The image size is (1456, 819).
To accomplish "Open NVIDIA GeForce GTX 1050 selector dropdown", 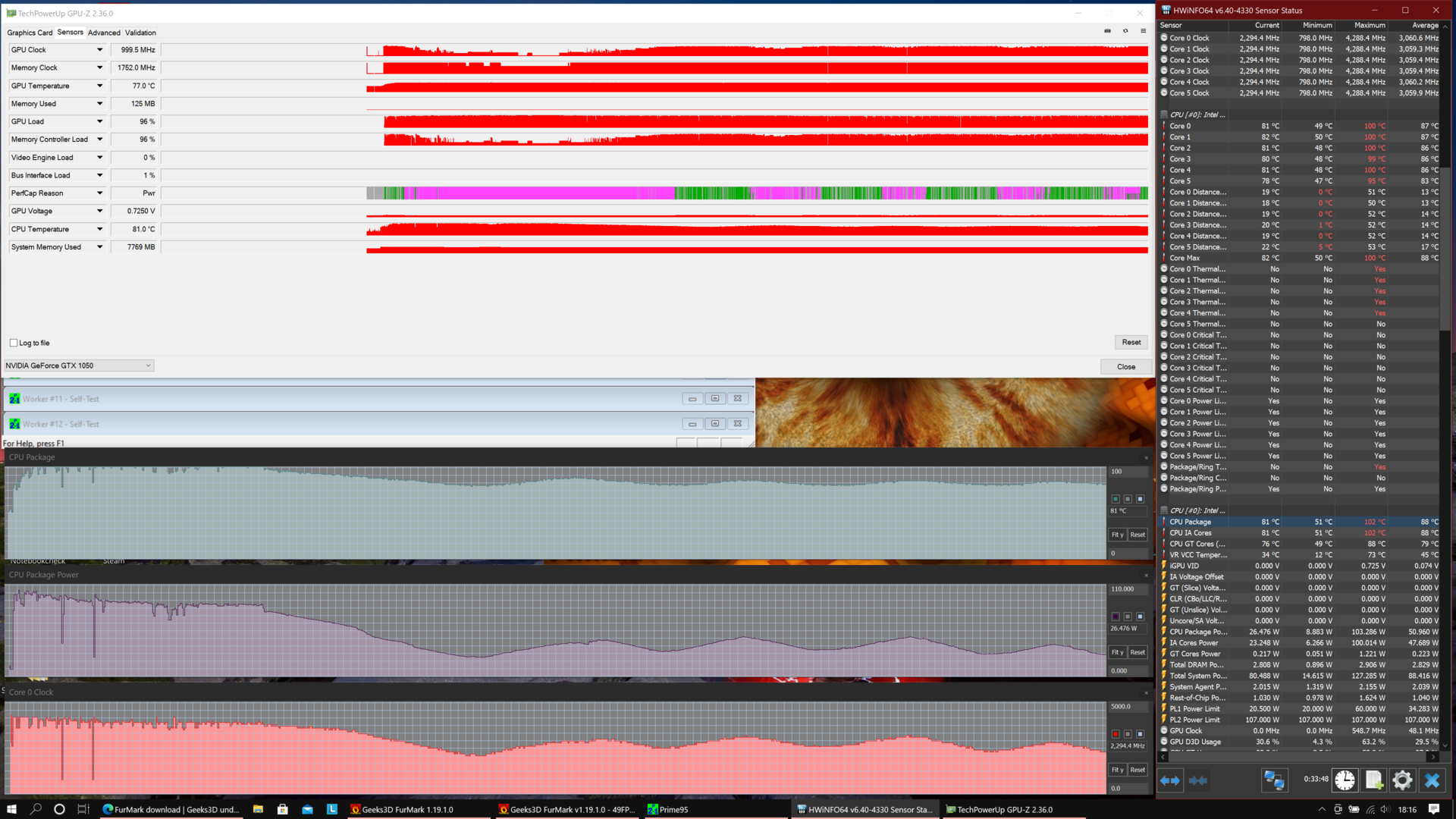I will coord(148,366).
